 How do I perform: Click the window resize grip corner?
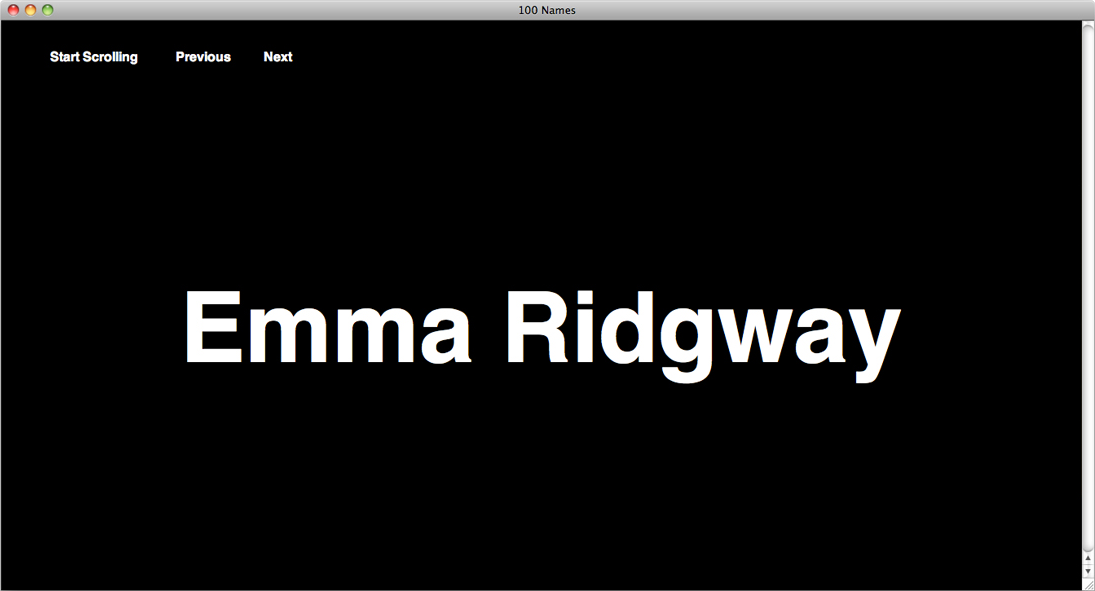pyautogui.click(x=1088, y=584)
